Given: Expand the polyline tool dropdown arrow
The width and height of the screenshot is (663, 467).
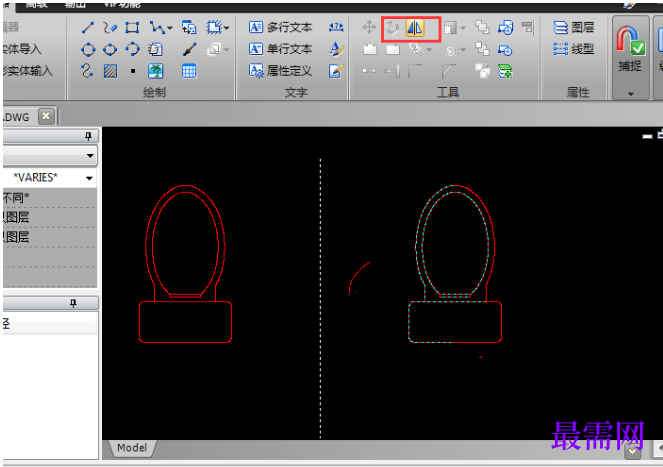Looking at the screenshot, I should click(x=169, y=28).
